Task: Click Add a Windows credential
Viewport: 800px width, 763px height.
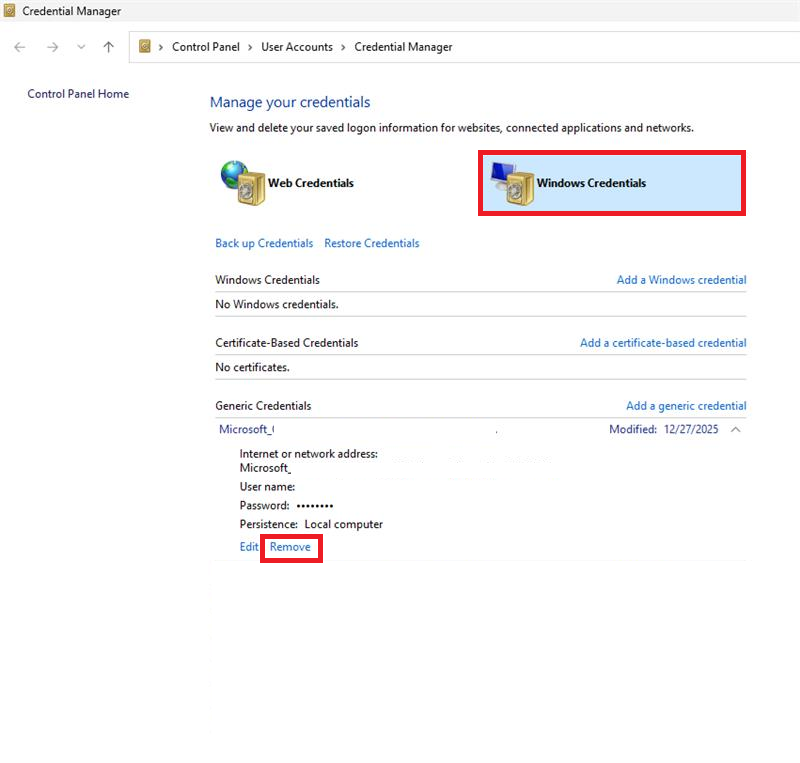Action: 681,280
